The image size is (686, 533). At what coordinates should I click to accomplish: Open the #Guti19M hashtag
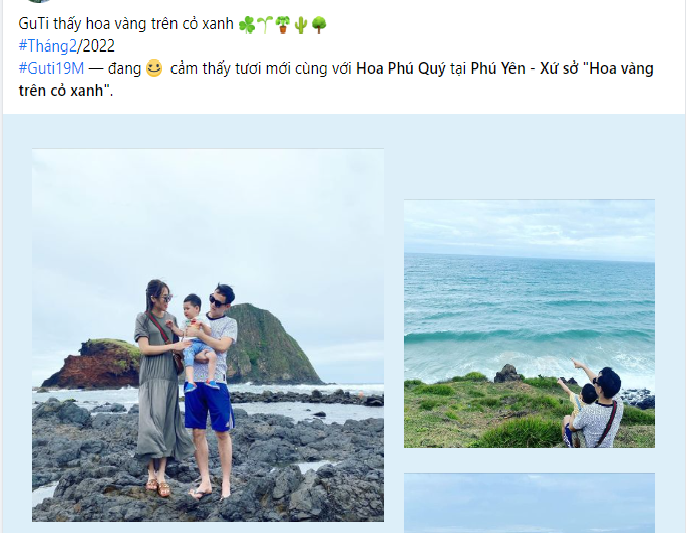click(x=48, y=68)
